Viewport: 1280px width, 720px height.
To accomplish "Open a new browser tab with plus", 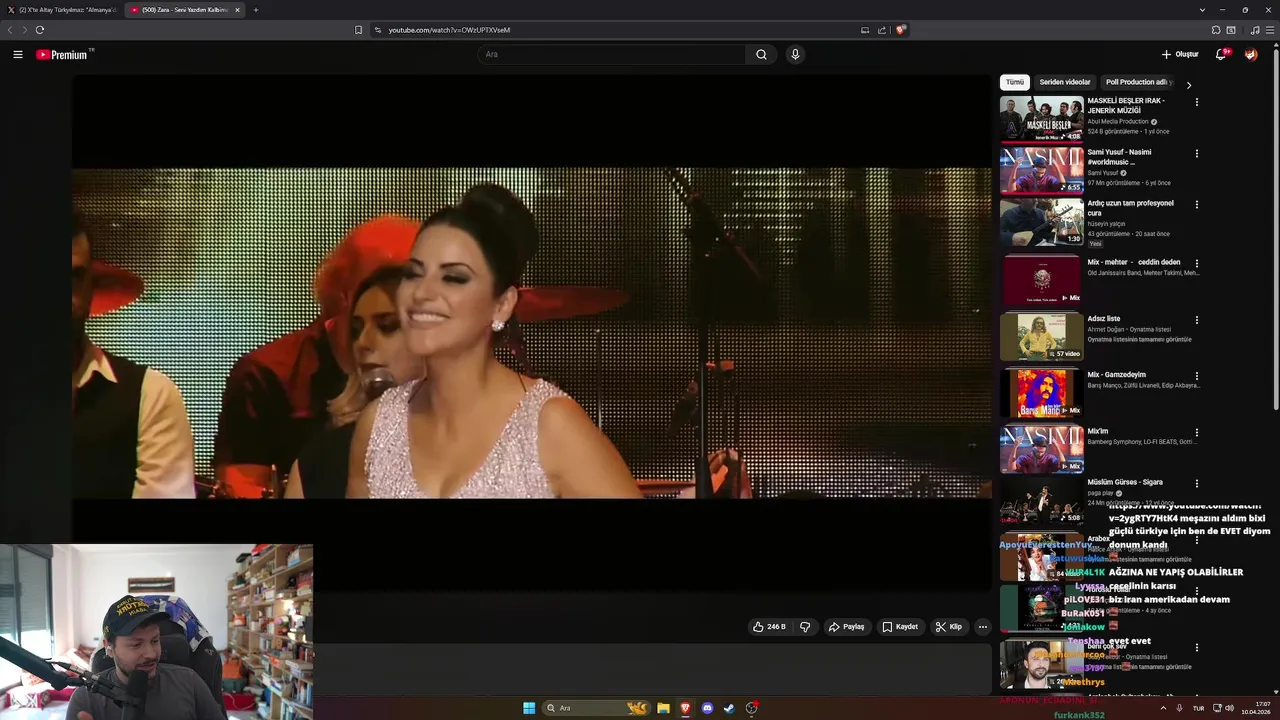I will coord(256,10).
